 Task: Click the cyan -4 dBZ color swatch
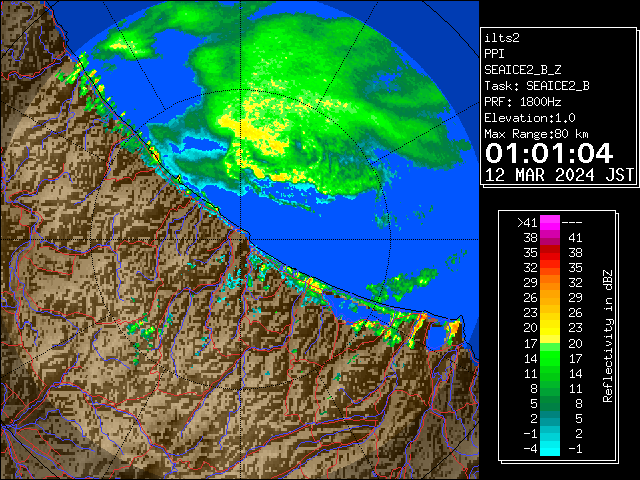pyautogui.click(x=550, y=449)
